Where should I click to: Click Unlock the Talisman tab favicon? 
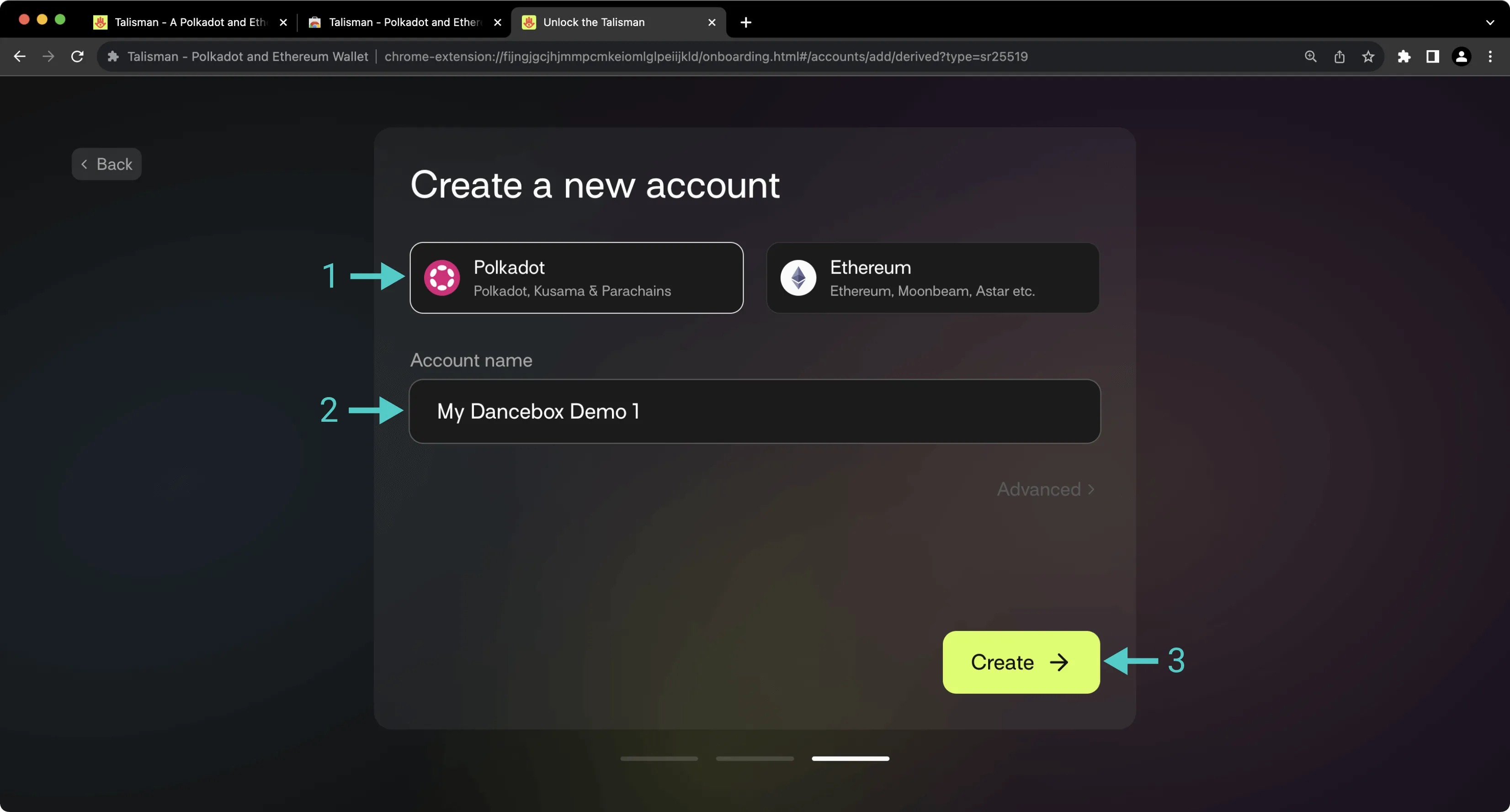click(529, 22)
